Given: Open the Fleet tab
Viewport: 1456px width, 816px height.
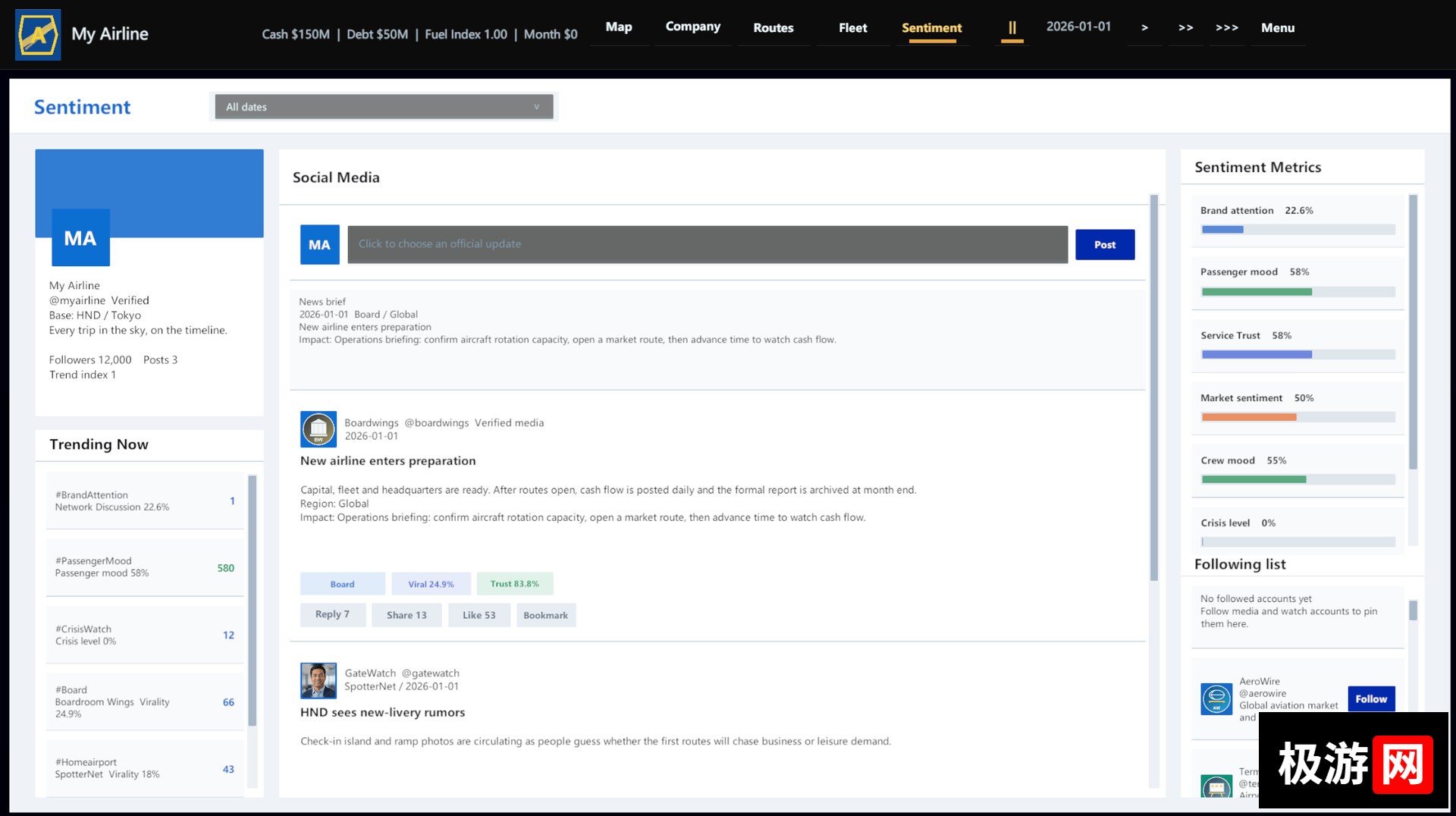Looking at the screenshot, I should [x=852, y=28].
